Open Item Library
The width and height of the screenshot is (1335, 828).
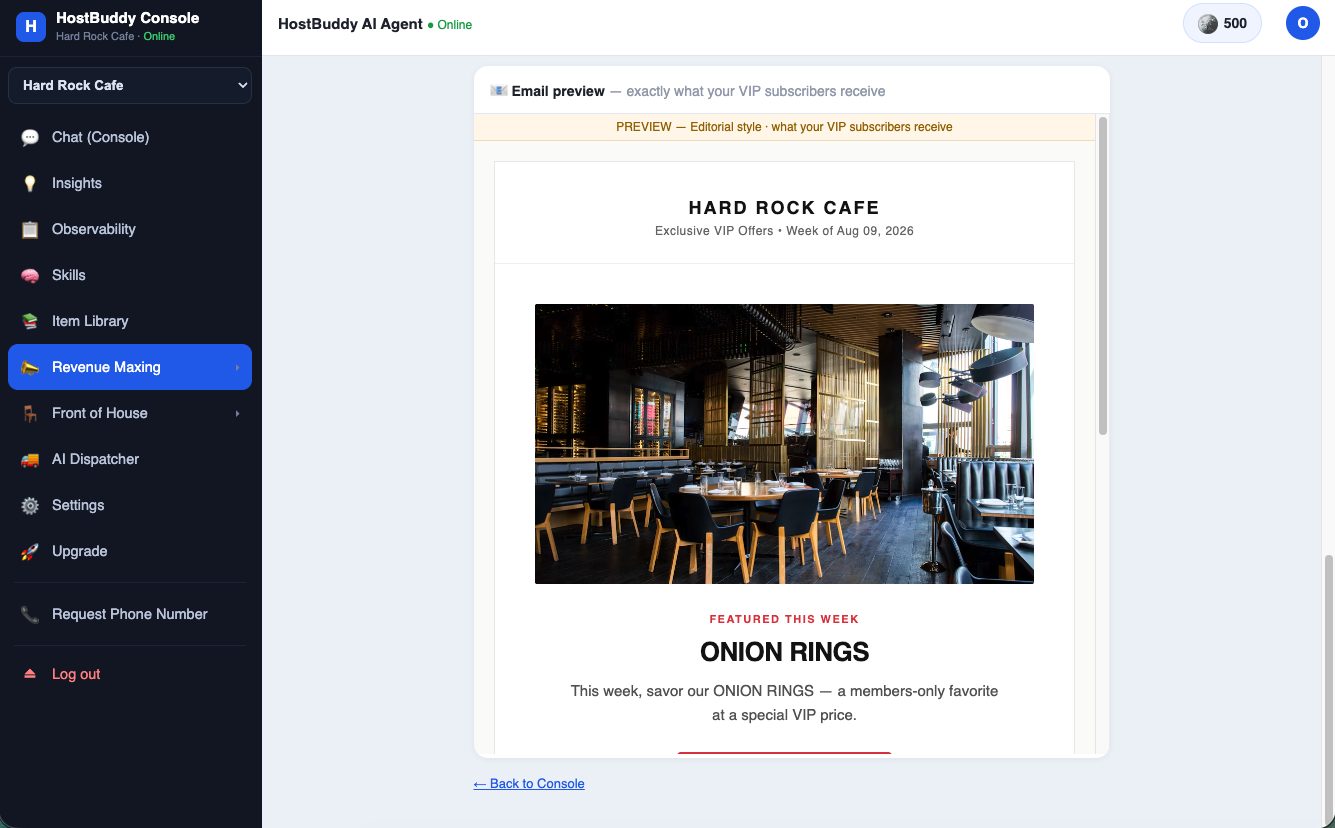point(130,321)
